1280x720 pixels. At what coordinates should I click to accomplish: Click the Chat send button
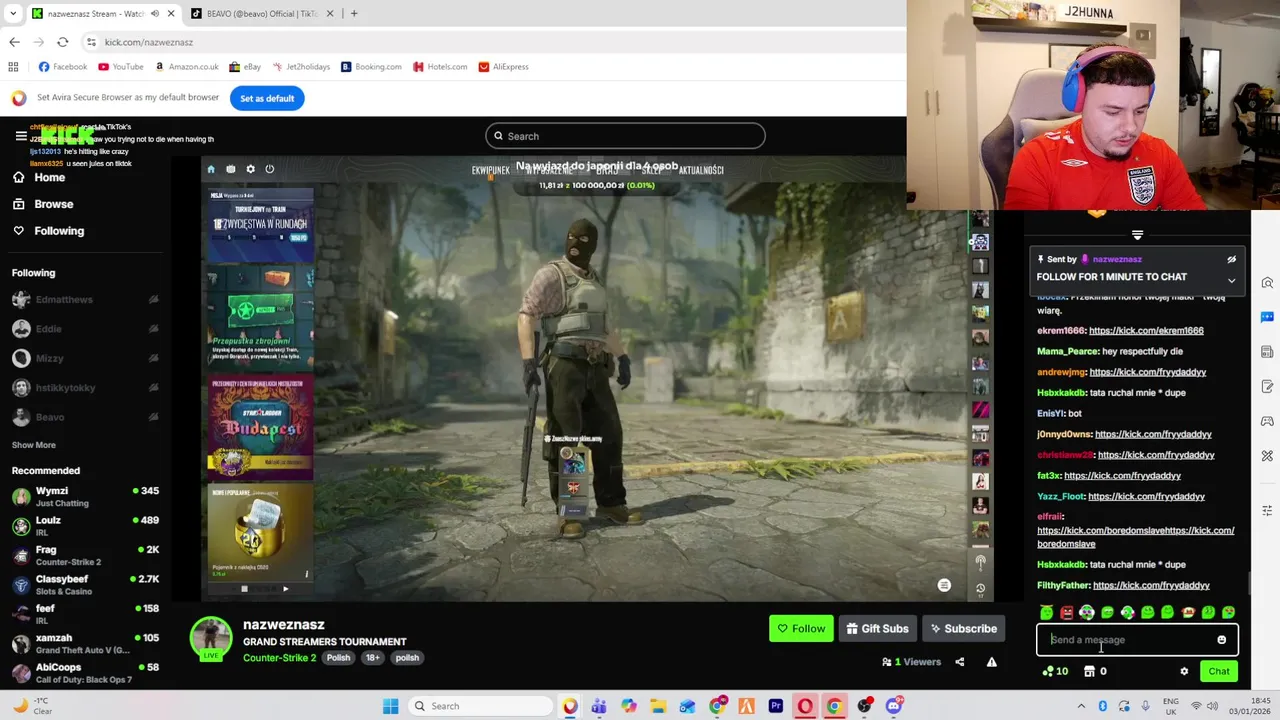pos(1218,671)
